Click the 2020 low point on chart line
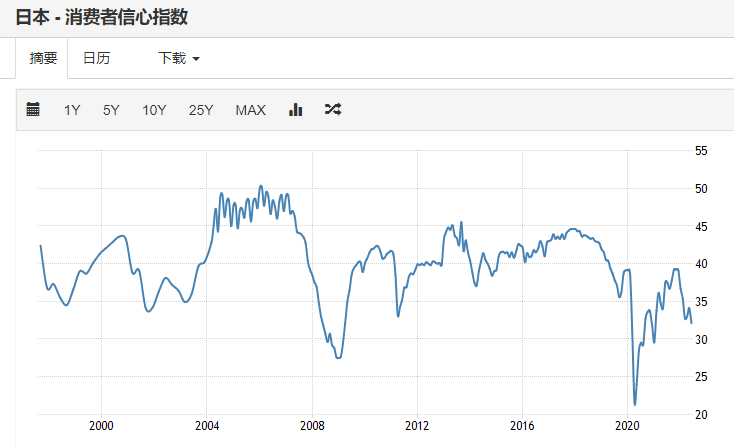 click(x=635, y=404)
